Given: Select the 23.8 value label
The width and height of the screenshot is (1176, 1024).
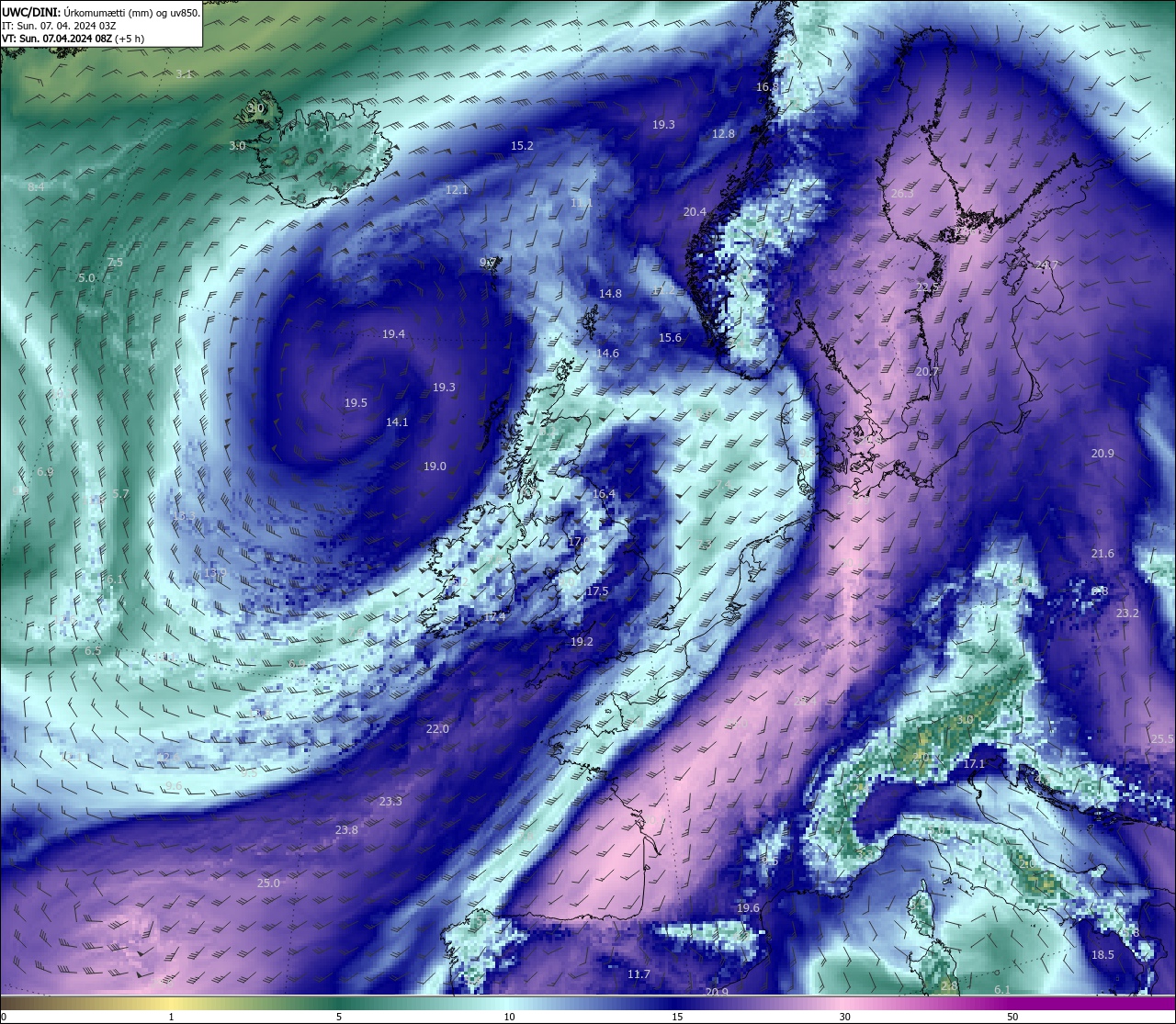Looking at the screenshot, I should [346, 830].
